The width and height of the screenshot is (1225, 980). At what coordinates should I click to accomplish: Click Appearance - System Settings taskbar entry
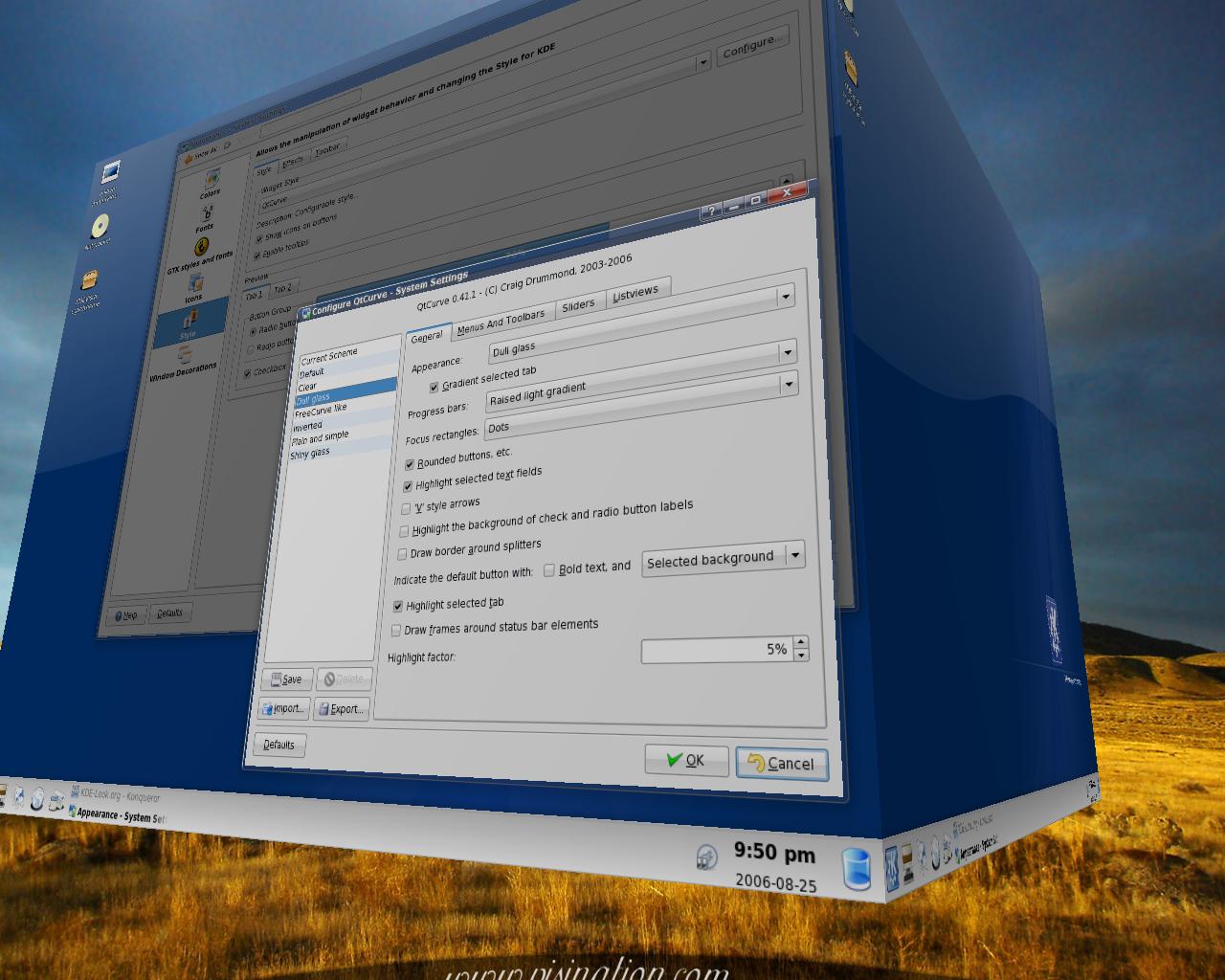click(117, 815)
